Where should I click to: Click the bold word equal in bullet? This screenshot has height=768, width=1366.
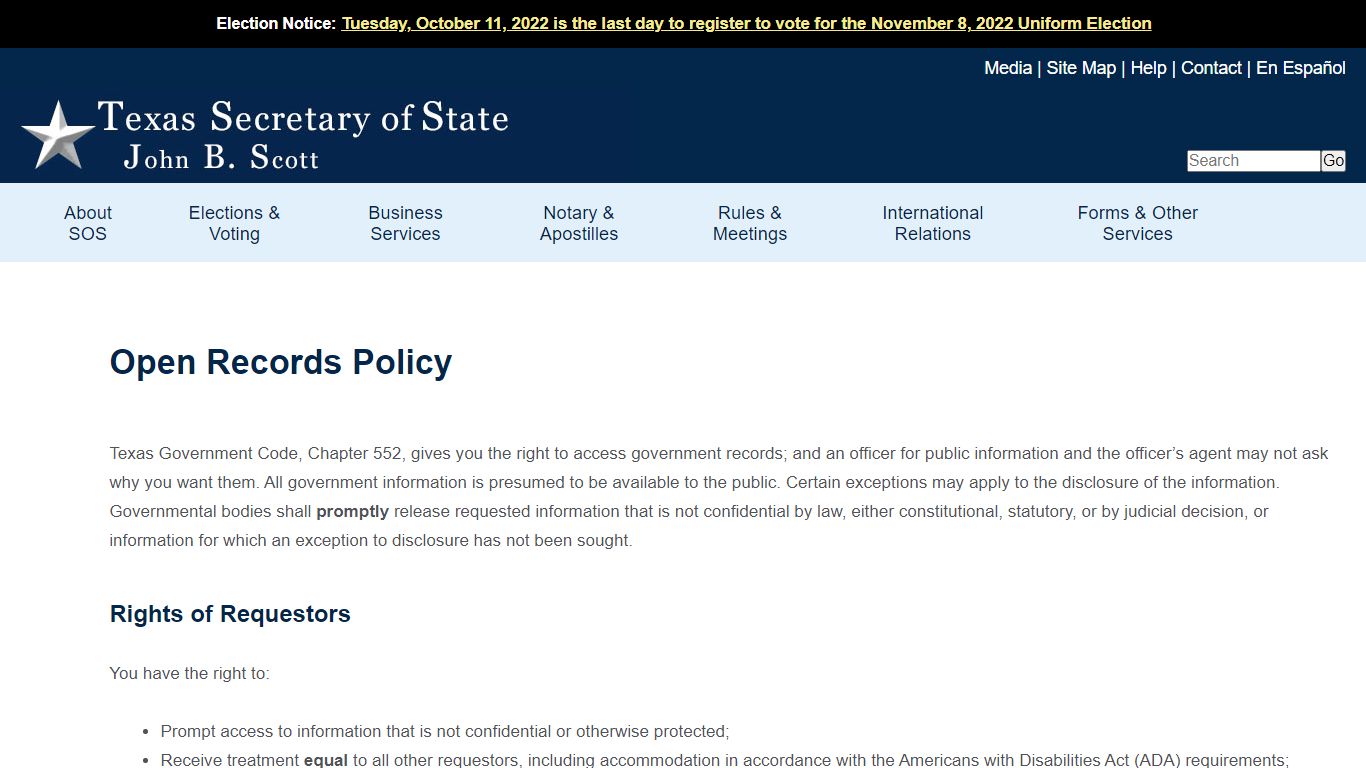tap(326, 760)
